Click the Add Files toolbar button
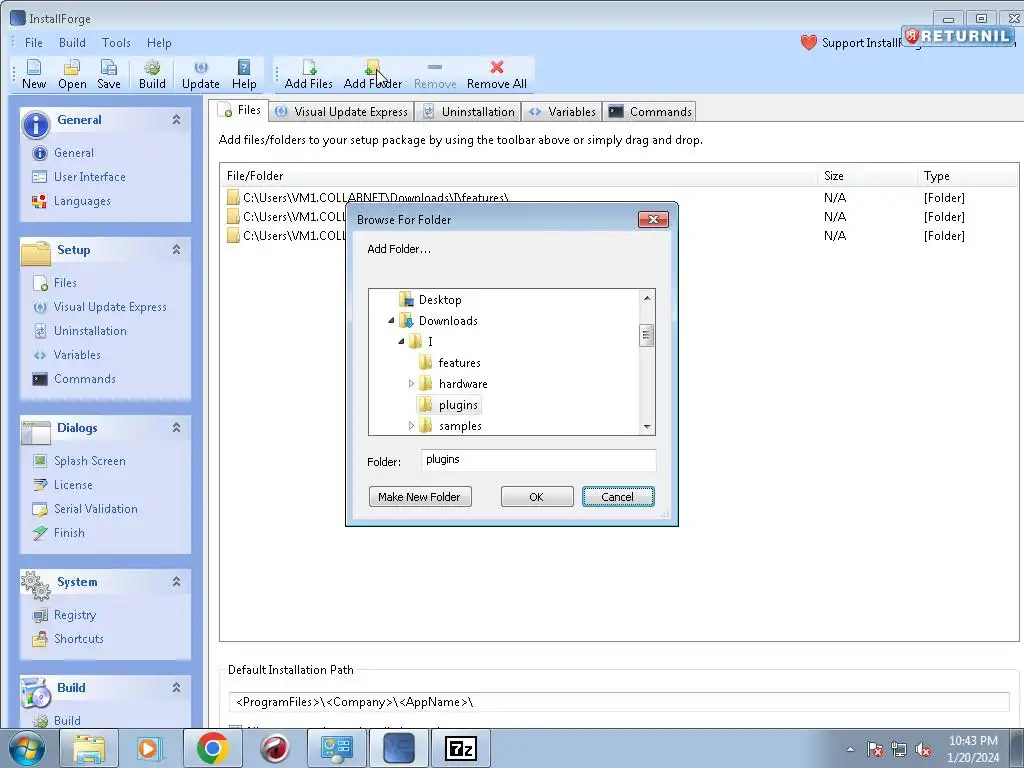This screenshot has width=1024, height=768. pos(308,74)
